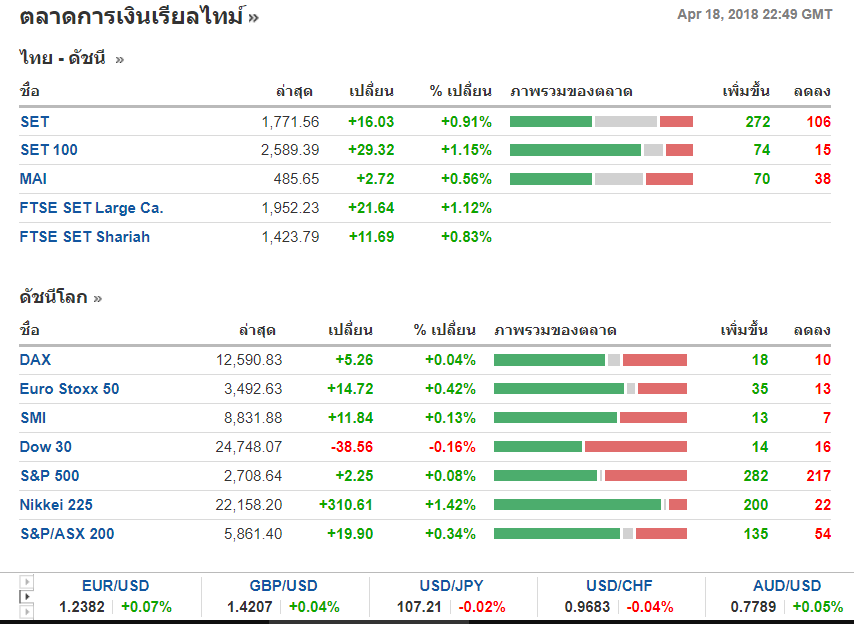Open the FTSE SET Shariah link

[x=85, y=237]
